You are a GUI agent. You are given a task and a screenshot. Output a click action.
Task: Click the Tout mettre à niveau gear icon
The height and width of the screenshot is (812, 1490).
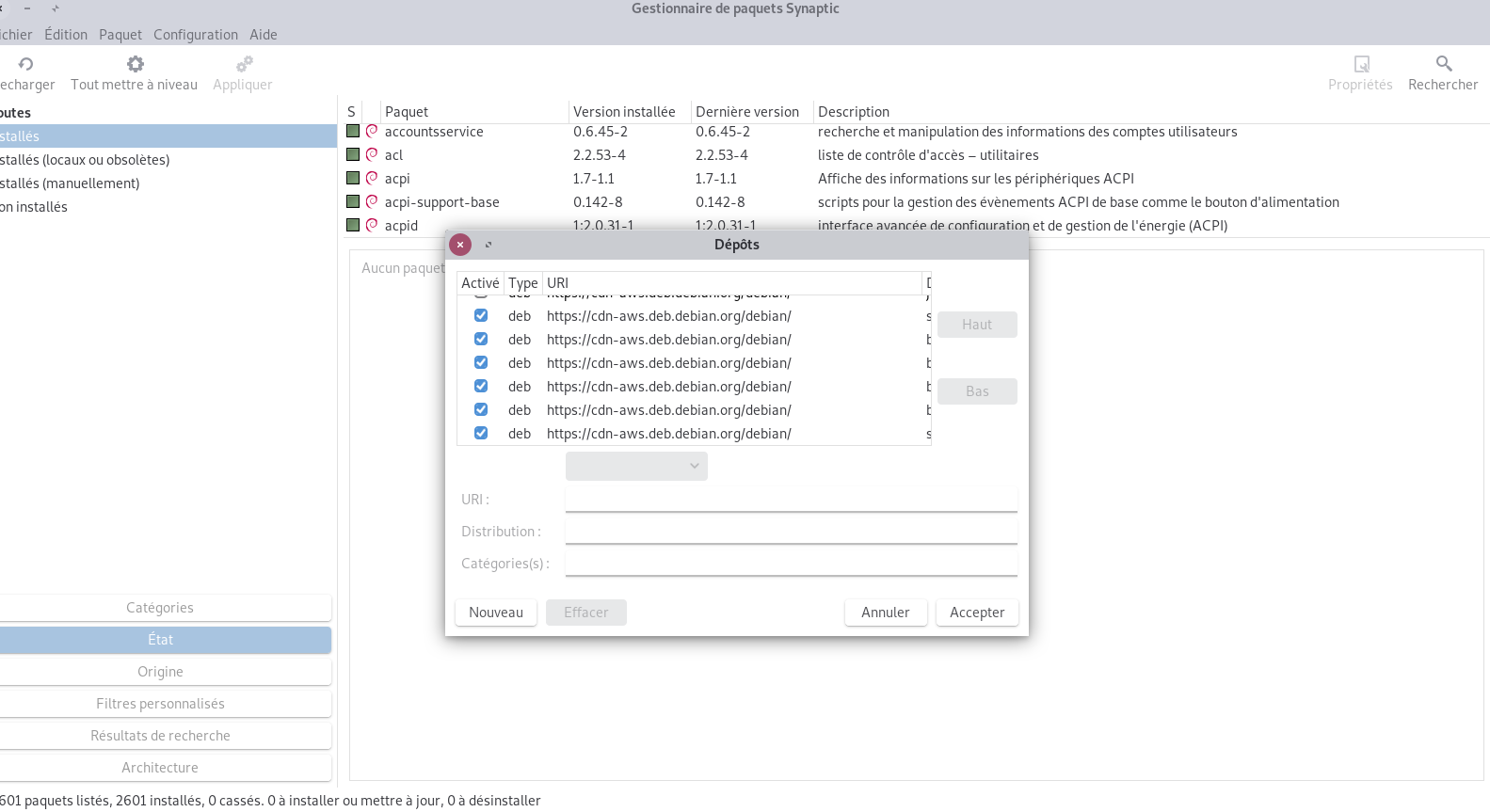pyautogui.click(x=135, y=64)
